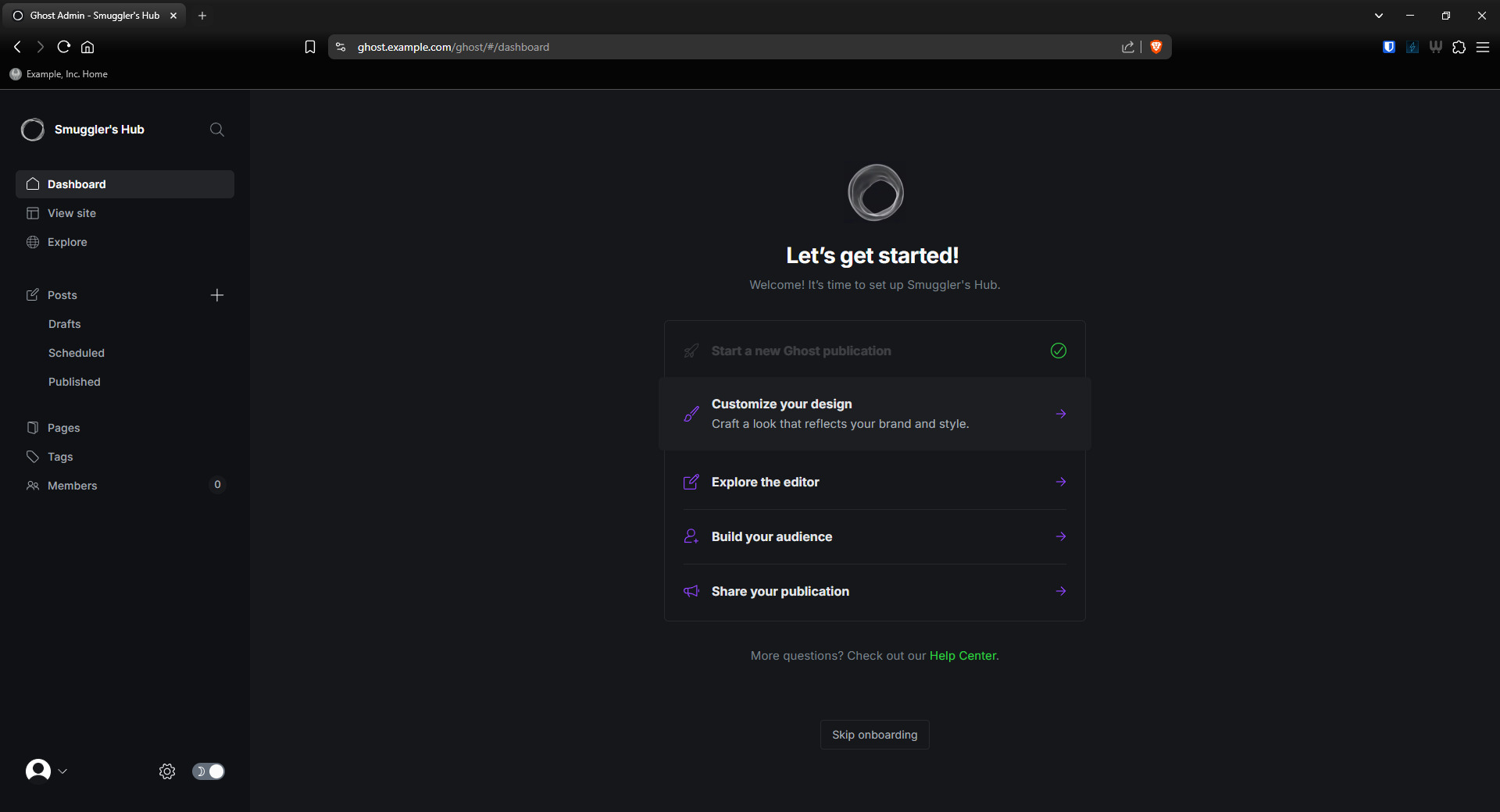Open the Dashboard sidebar item
The image size is (1500, 812).
77,184
